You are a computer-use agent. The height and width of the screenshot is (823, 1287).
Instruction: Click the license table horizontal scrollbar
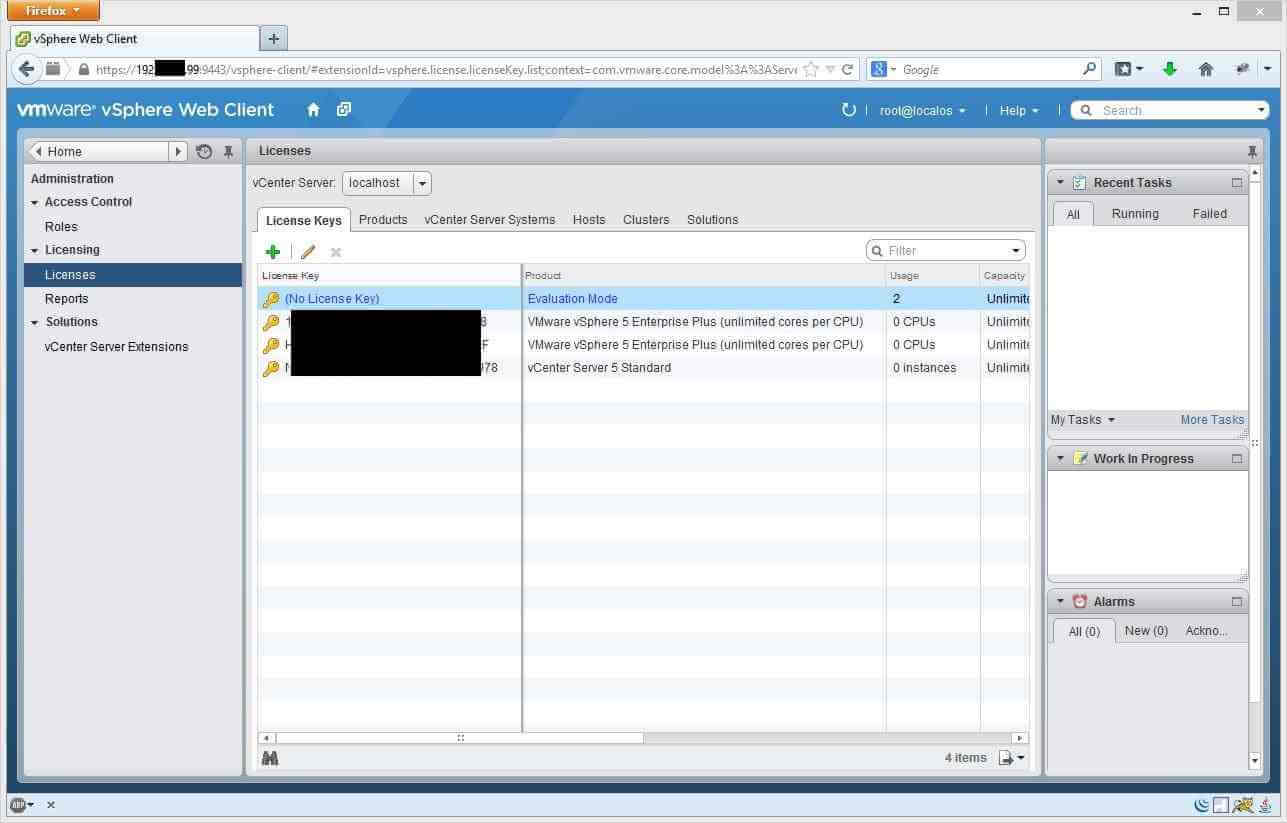click(x=460, y=738)
